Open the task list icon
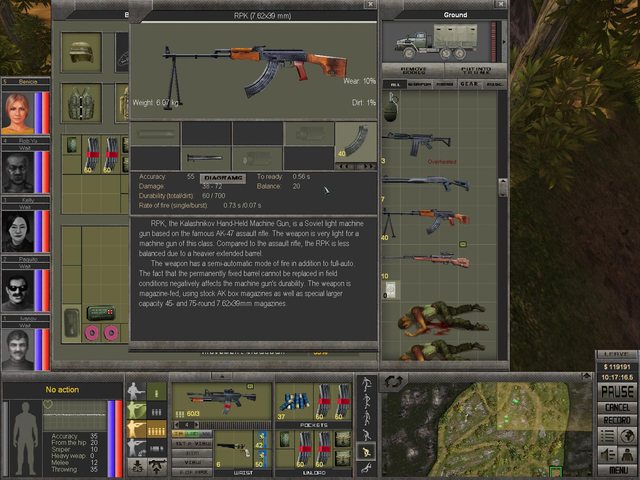Screen dimensions: 640x480 [x=607, y=436]
